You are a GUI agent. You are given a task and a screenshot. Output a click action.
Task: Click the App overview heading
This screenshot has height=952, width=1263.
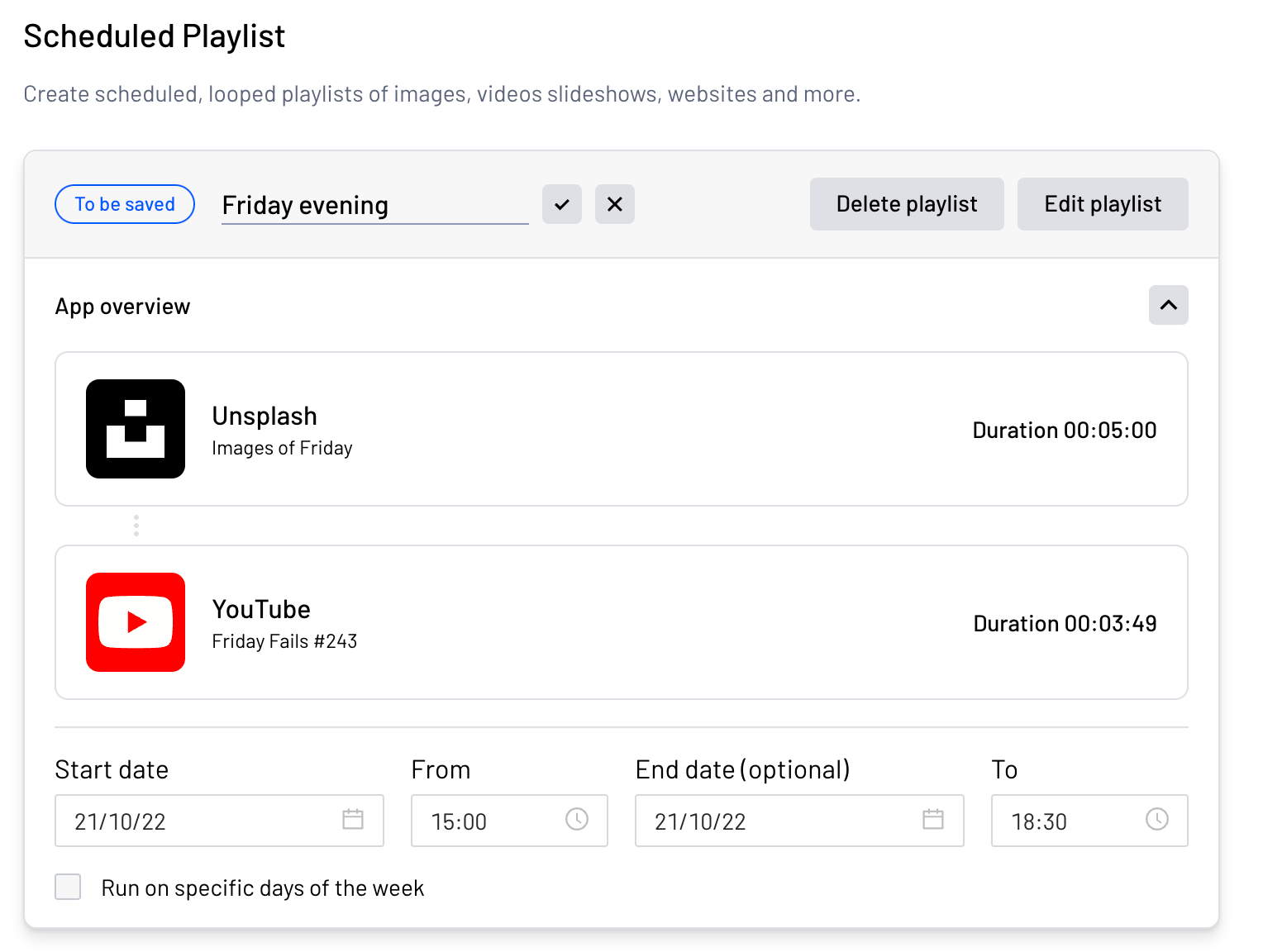point(122,307)
